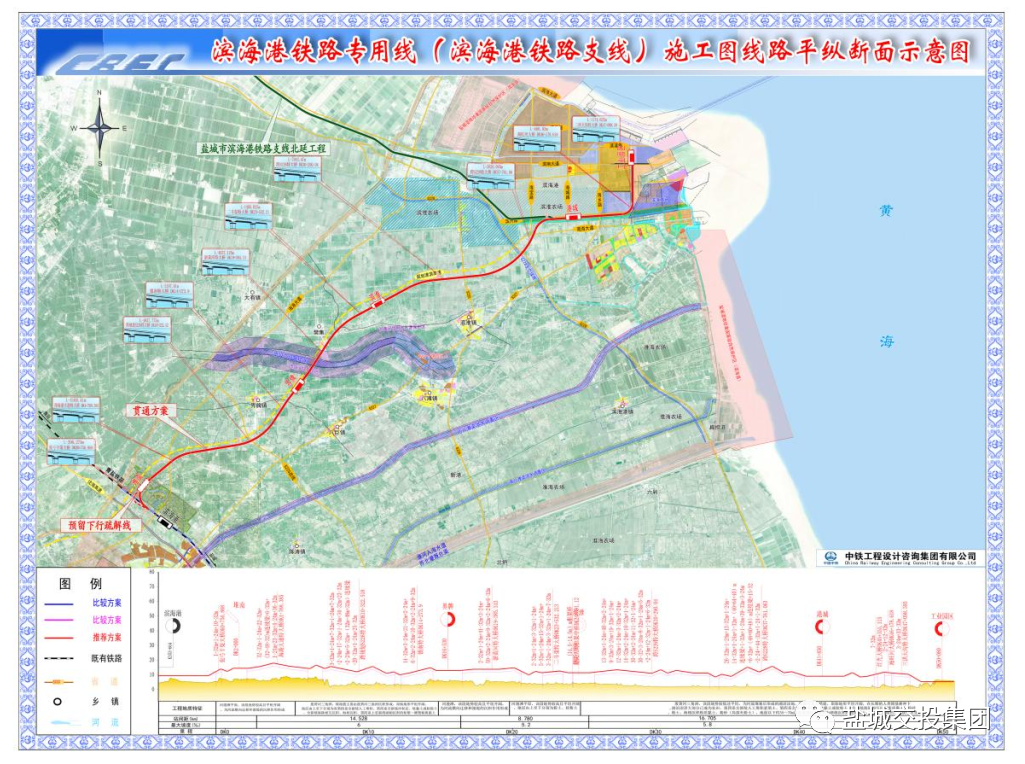Click the 图例 legend heading
The image size is (1025, 764).
pyautogui.click(x=80, y=583)
